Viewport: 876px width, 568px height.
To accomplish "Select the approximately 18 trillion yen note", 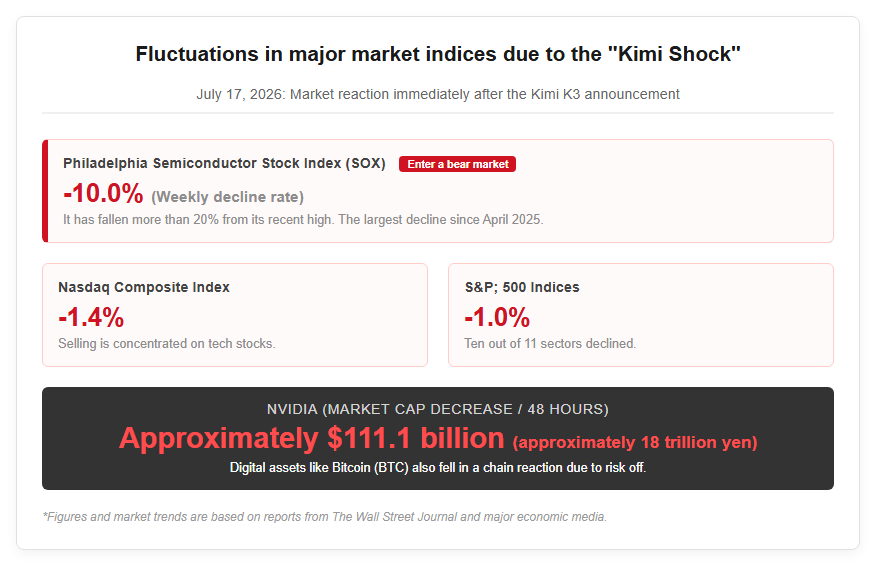I will coord(635,442).
